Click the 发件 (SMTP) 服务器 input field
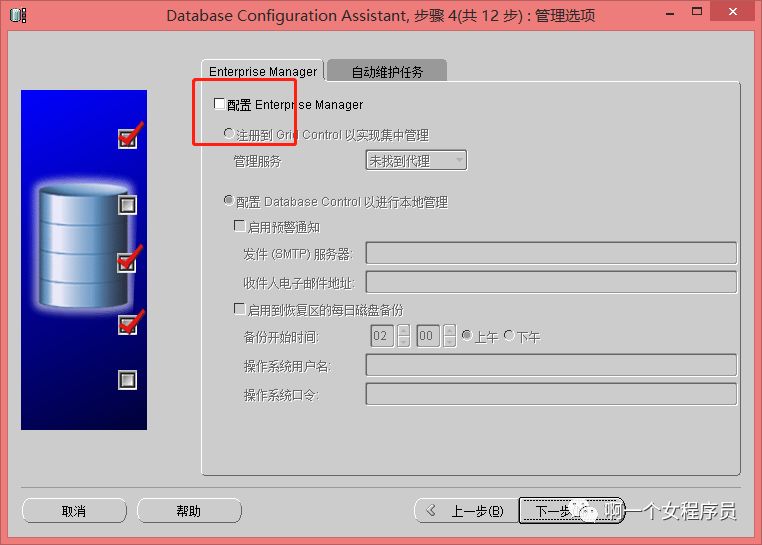This screenshot has height=545, width=762. [551, 253]
